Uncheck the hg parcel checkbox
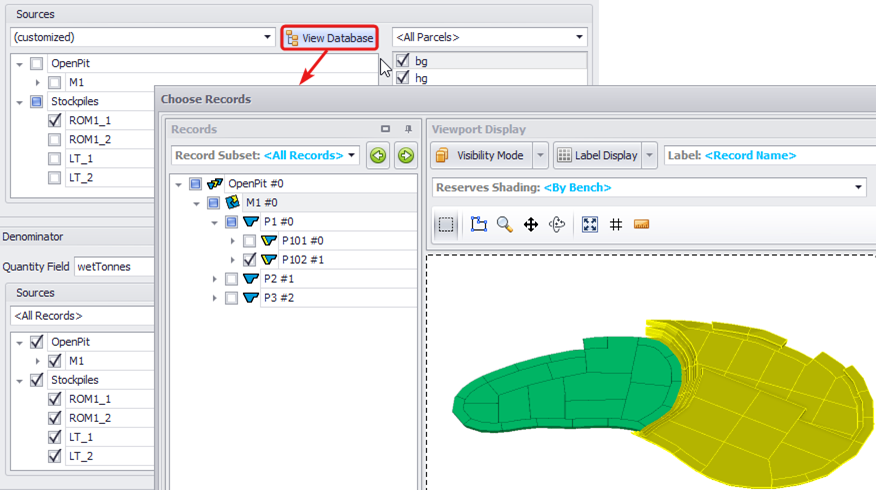The width and height of the screenshot is (876, 490). coord(402,78)
